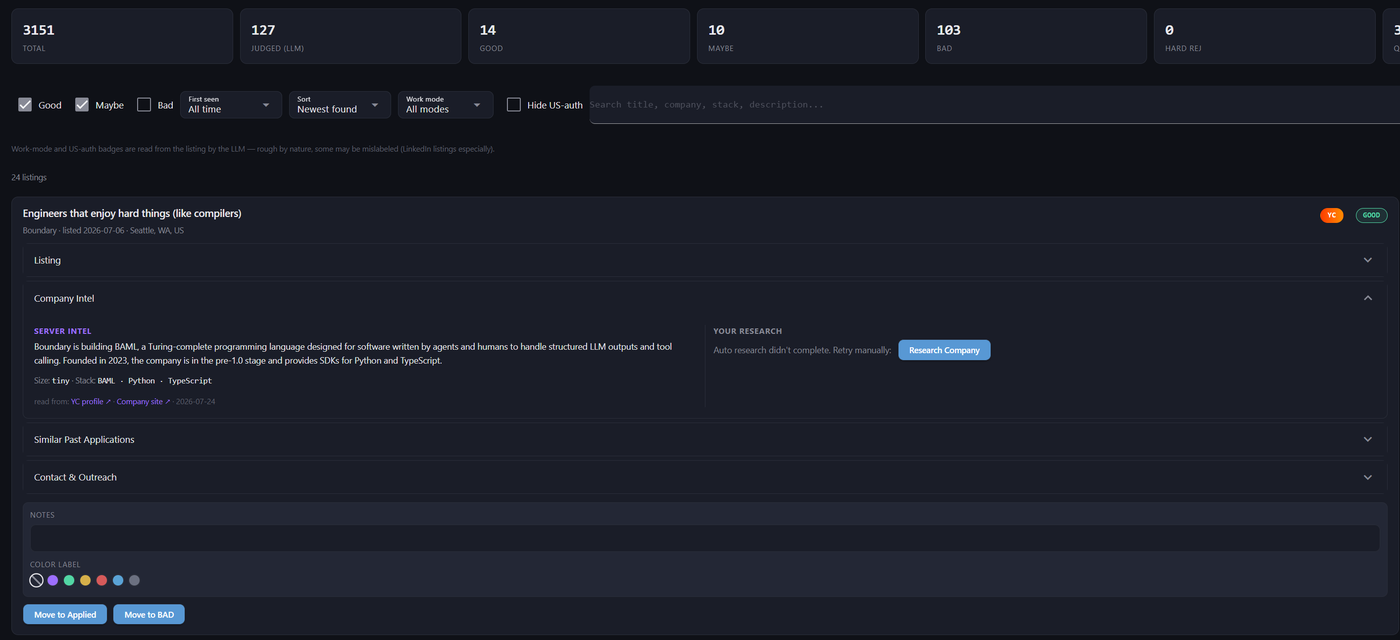Click the search listings field
This screenshot has width=1400, height=640.
tap(994, 105)
